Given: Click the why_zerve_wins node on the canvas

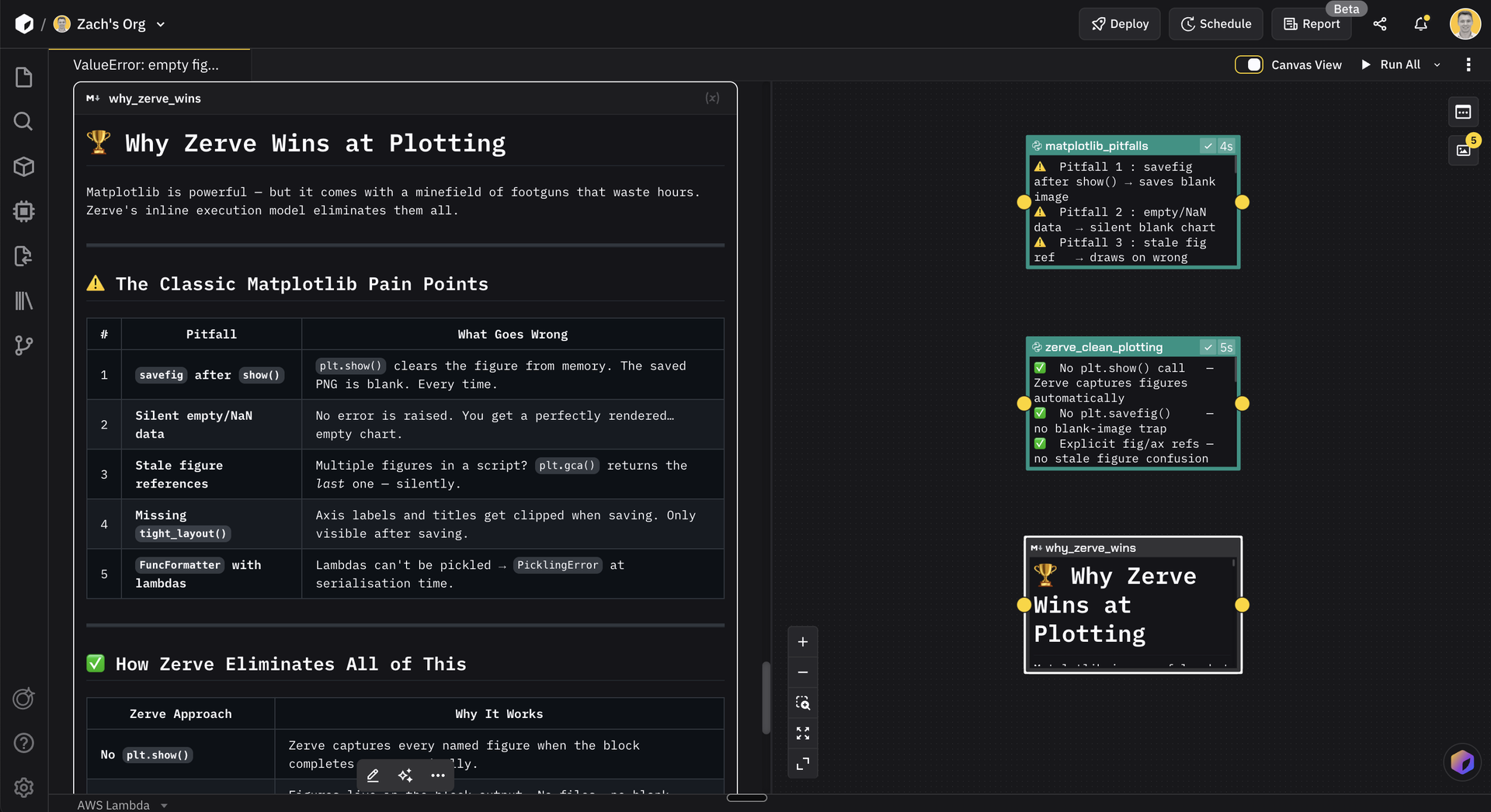Looking at the screenshot, I should click(1132, 605).
